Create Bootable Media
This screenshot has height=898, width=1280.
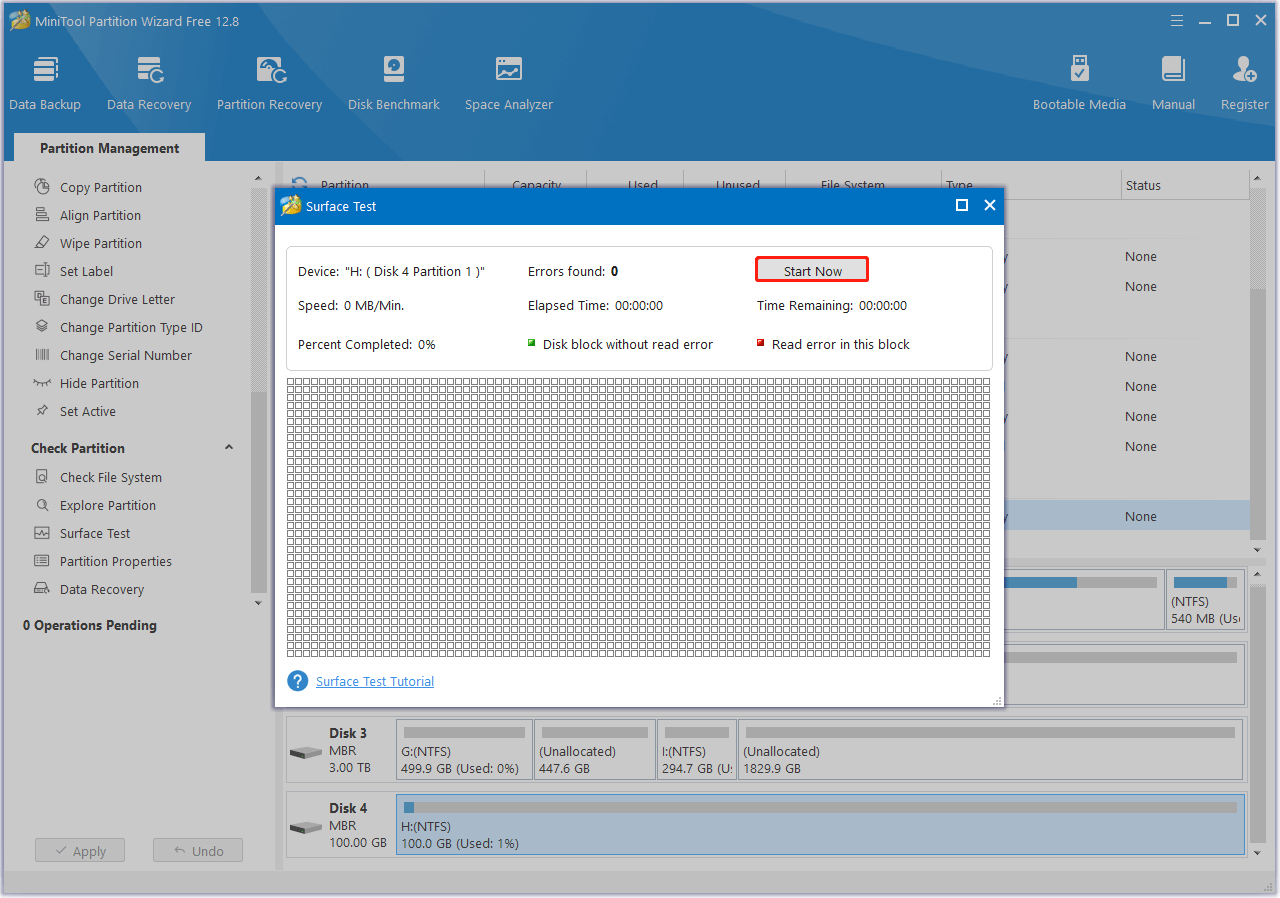[x=1079, y=84]
